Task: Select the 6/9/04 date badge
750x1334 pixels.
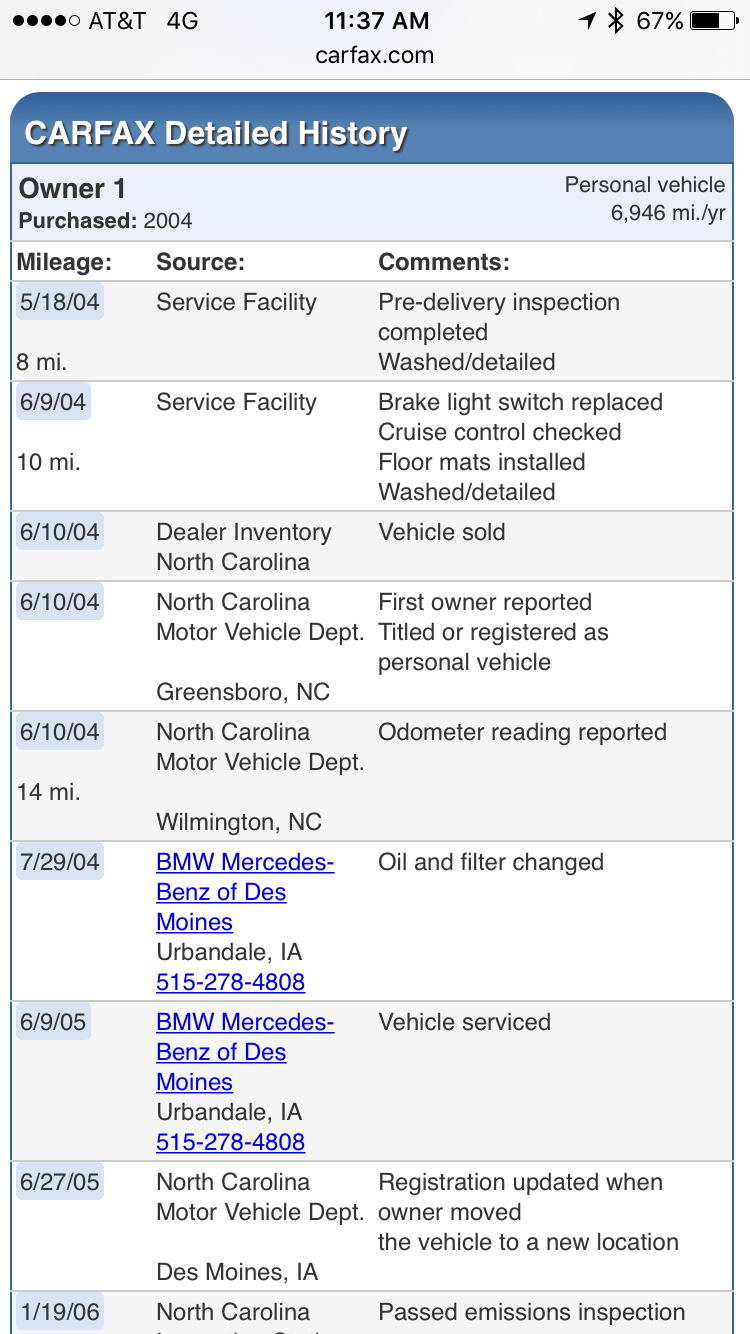Action: [x=53, y=402]
